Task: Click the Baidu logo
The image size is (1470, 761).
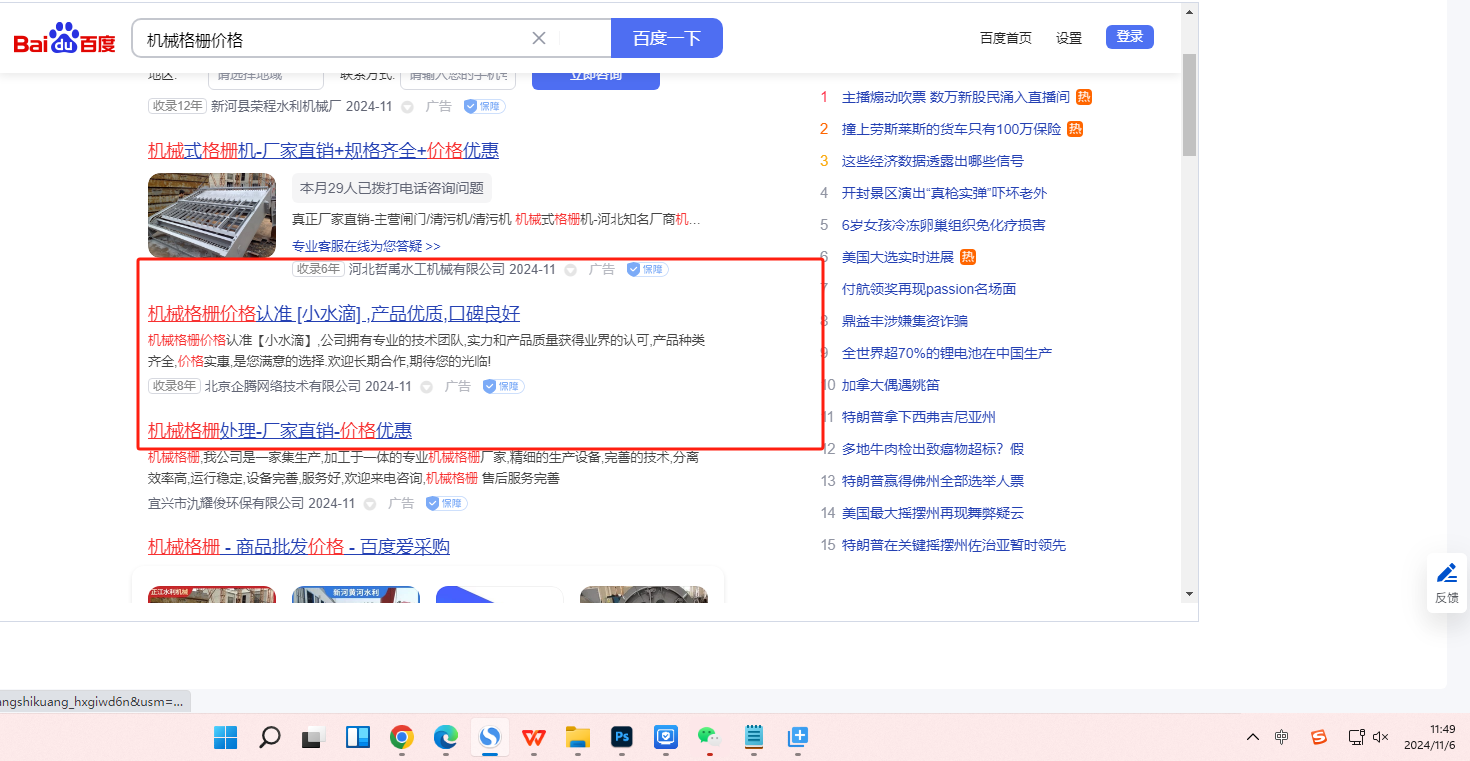Action: 64,39
